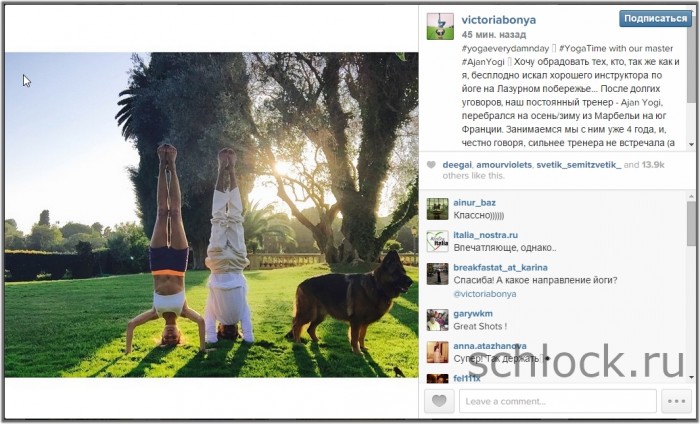The height and width of the screenshot is (424, 700).
Task: Open deegai liker profile link
Action: (457, 165)
